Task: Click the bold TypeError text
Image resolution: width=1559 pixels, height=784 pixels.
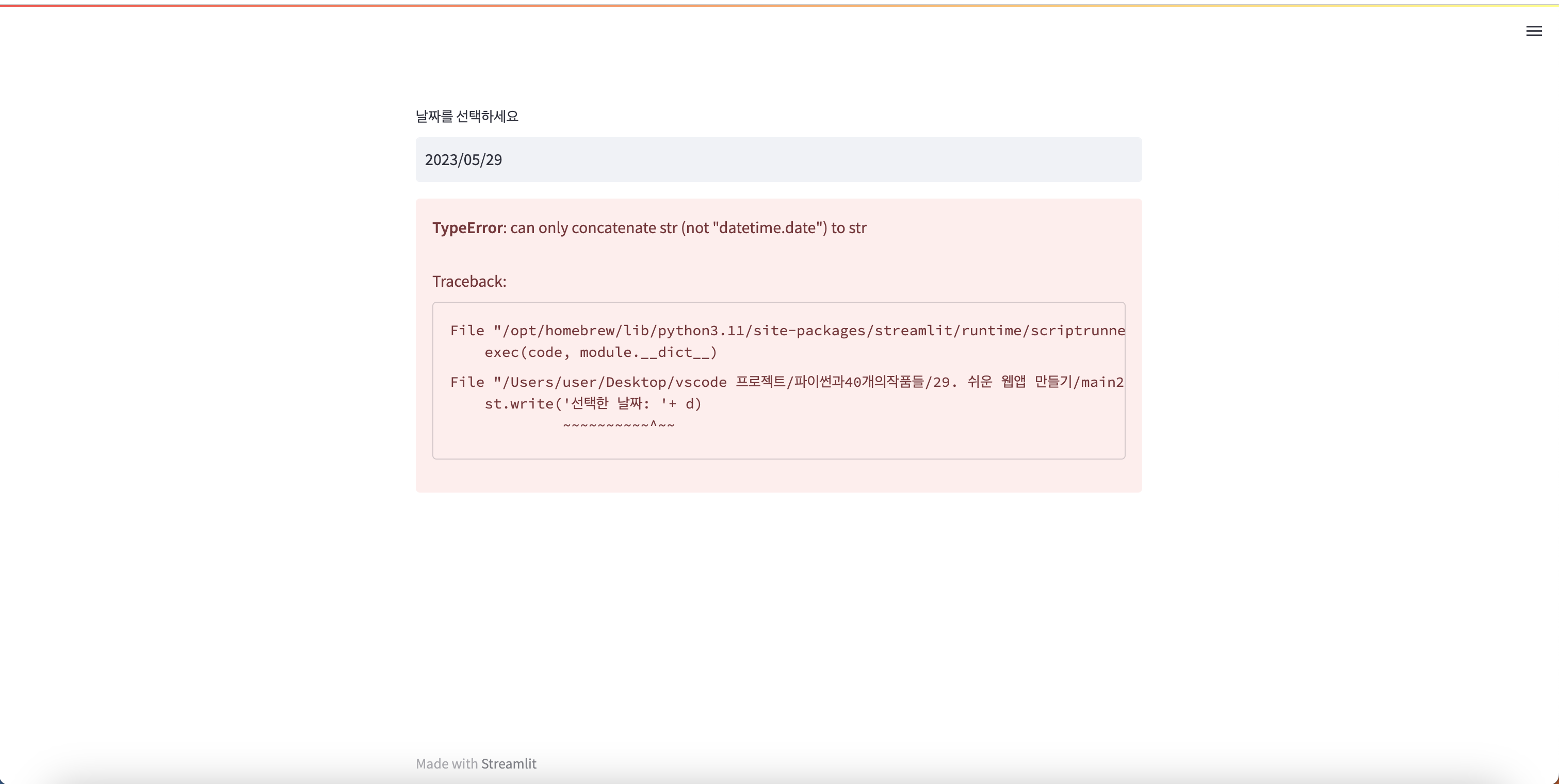Action: [467, 227]
